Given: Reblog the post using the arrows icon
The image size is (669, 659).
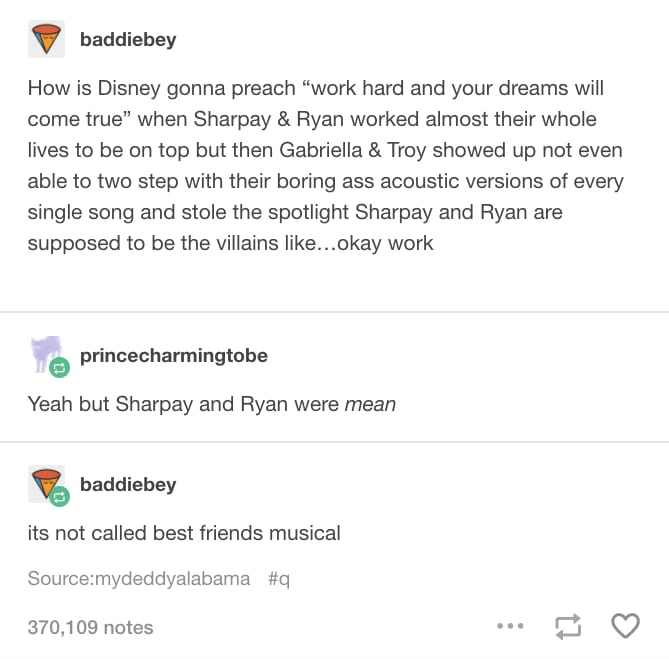Looking at the screenshot, I should [x=568, y=626].
